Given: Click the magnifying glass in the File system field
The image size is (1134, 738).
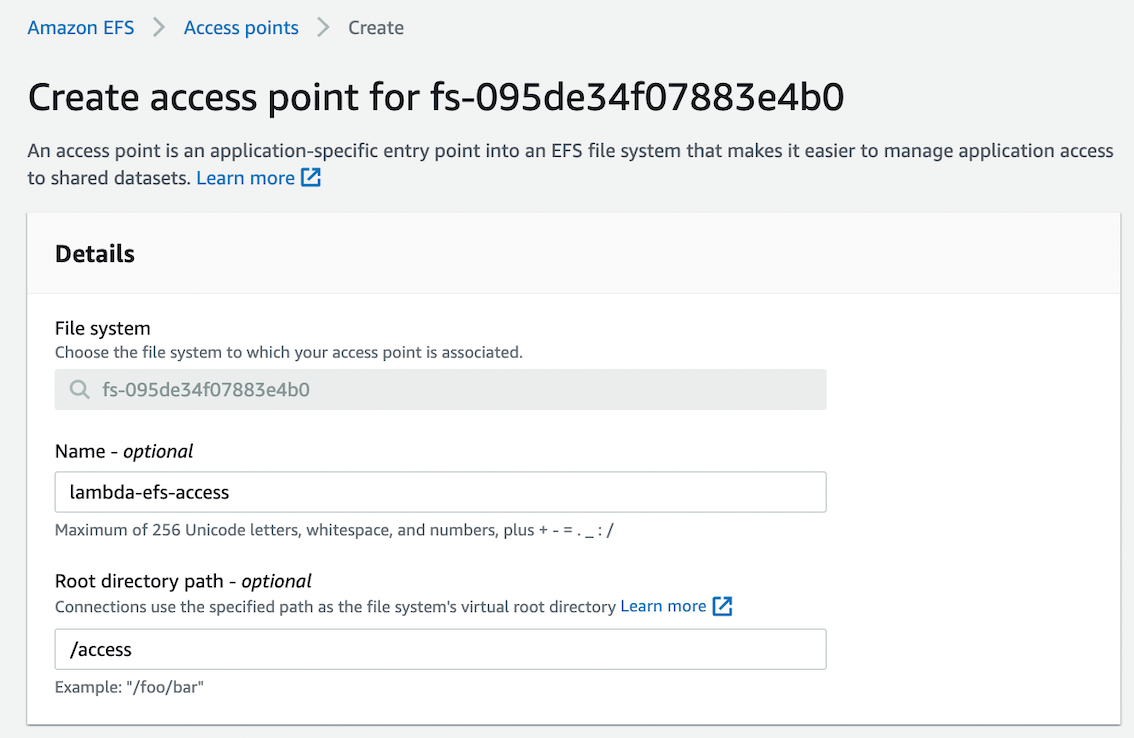Looking at the screenshot, I should coord(79,390).
